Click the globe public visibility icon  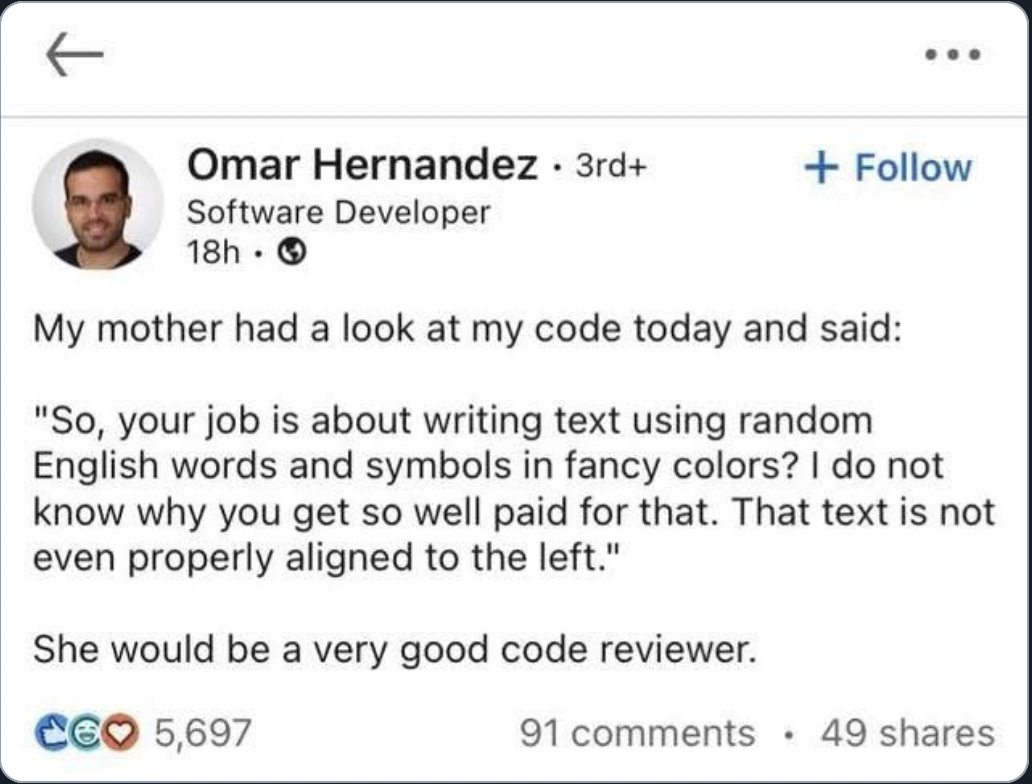[x=290, y=253]
